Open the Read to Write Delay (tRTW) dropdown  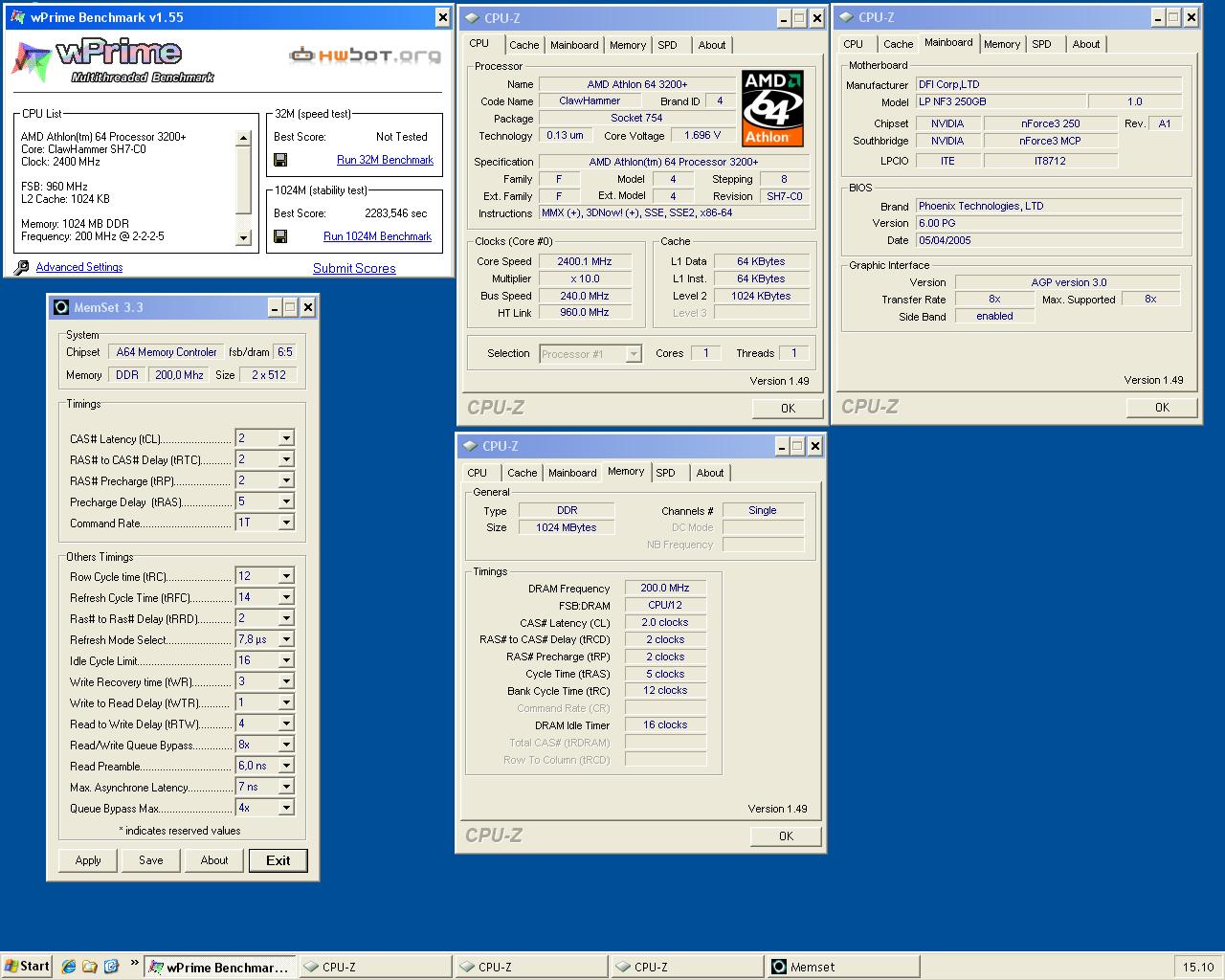click(x=285, y=724)
